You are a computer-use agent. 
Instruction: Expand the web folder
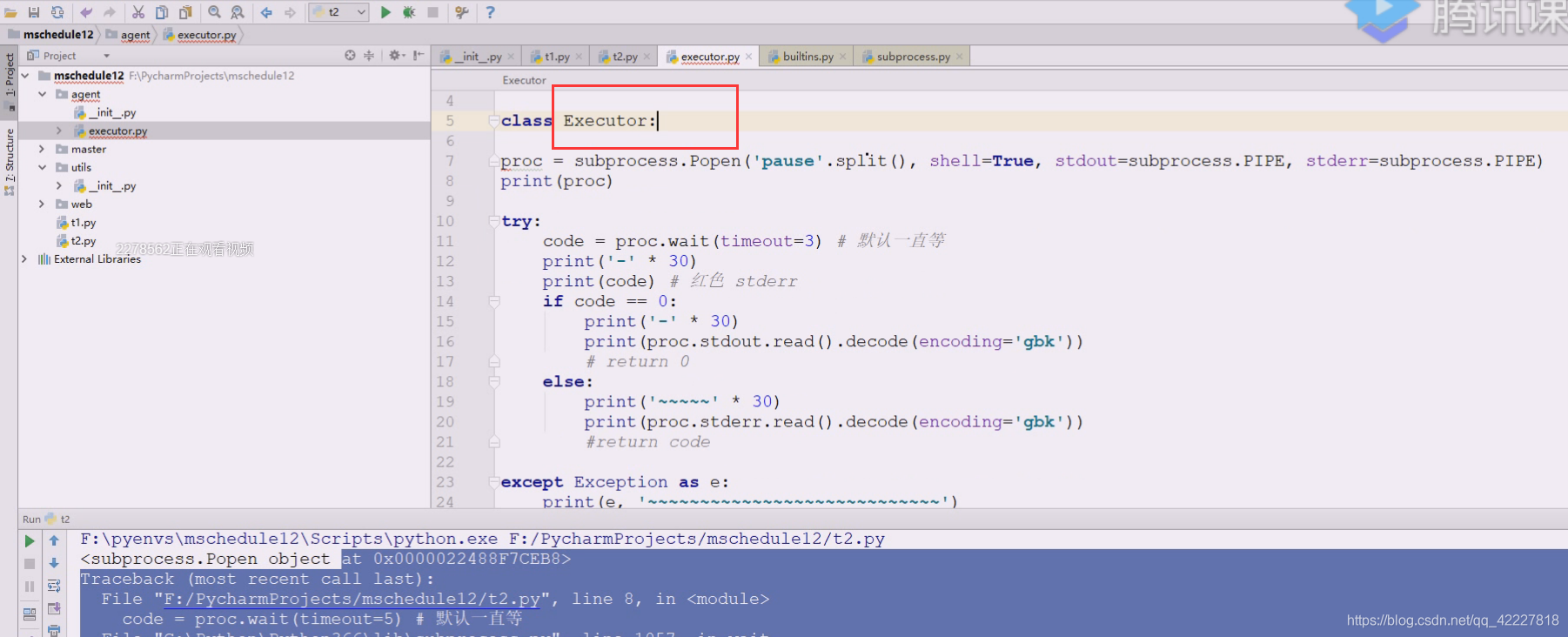42,204
